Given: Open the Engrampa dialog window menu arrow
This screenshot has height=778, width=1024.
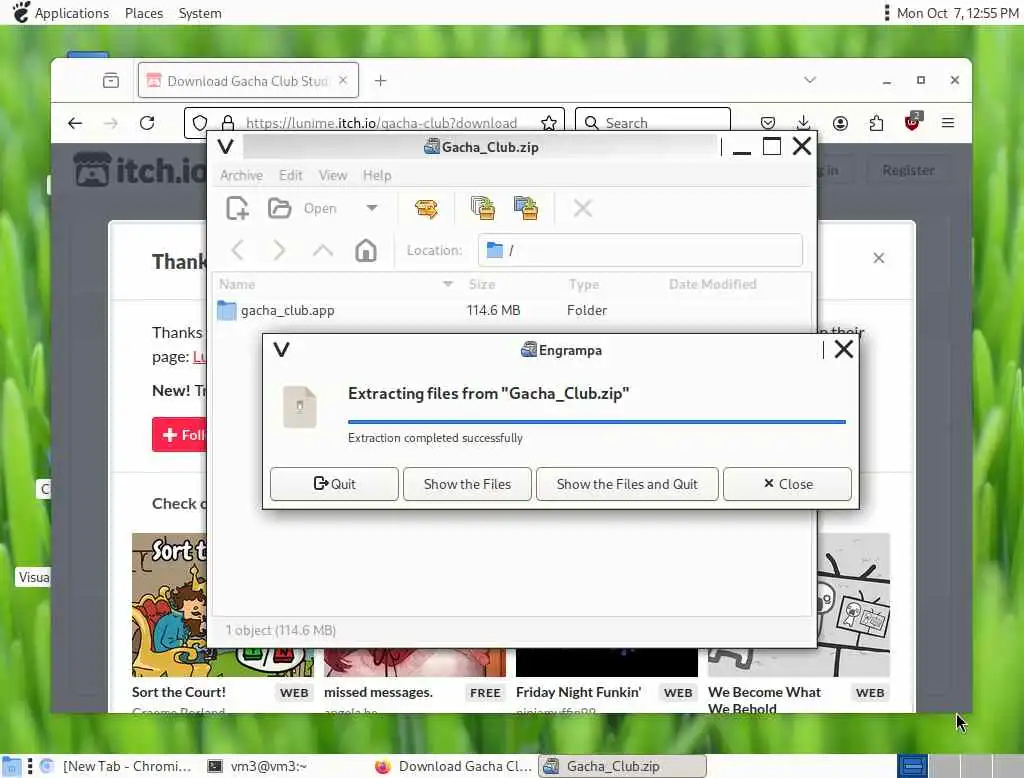Looking at the screenshot, I should (281, 349).
